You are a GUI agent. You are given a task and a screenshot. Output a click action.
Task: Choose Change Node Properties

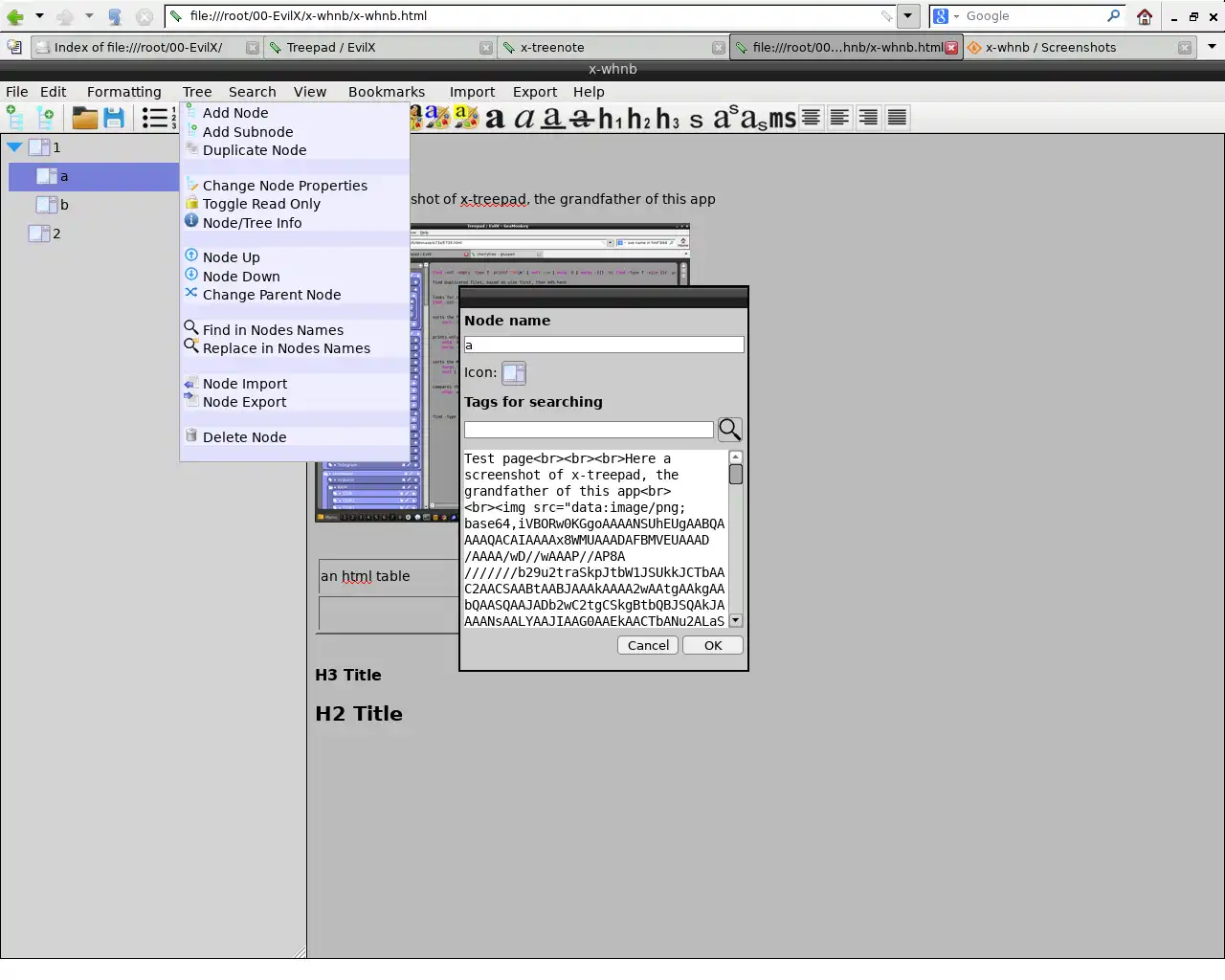[x=285, y=186]
